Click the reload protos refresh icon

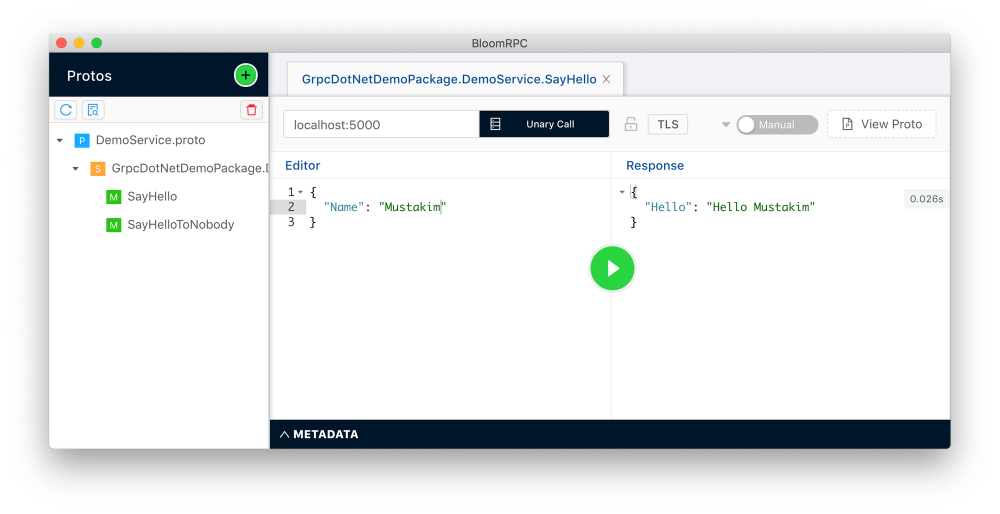pos(66,110)
